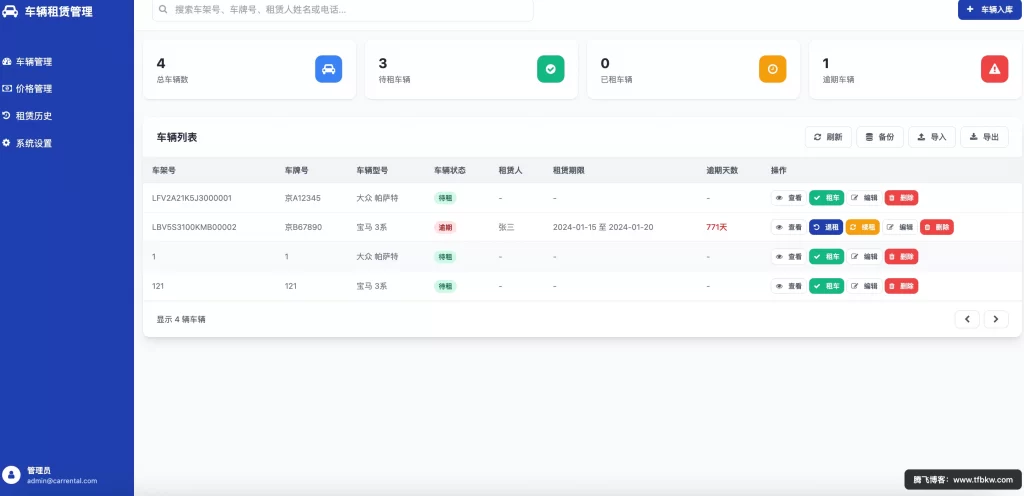Click the 车辆列表 heading

click(x=177, y=137)
